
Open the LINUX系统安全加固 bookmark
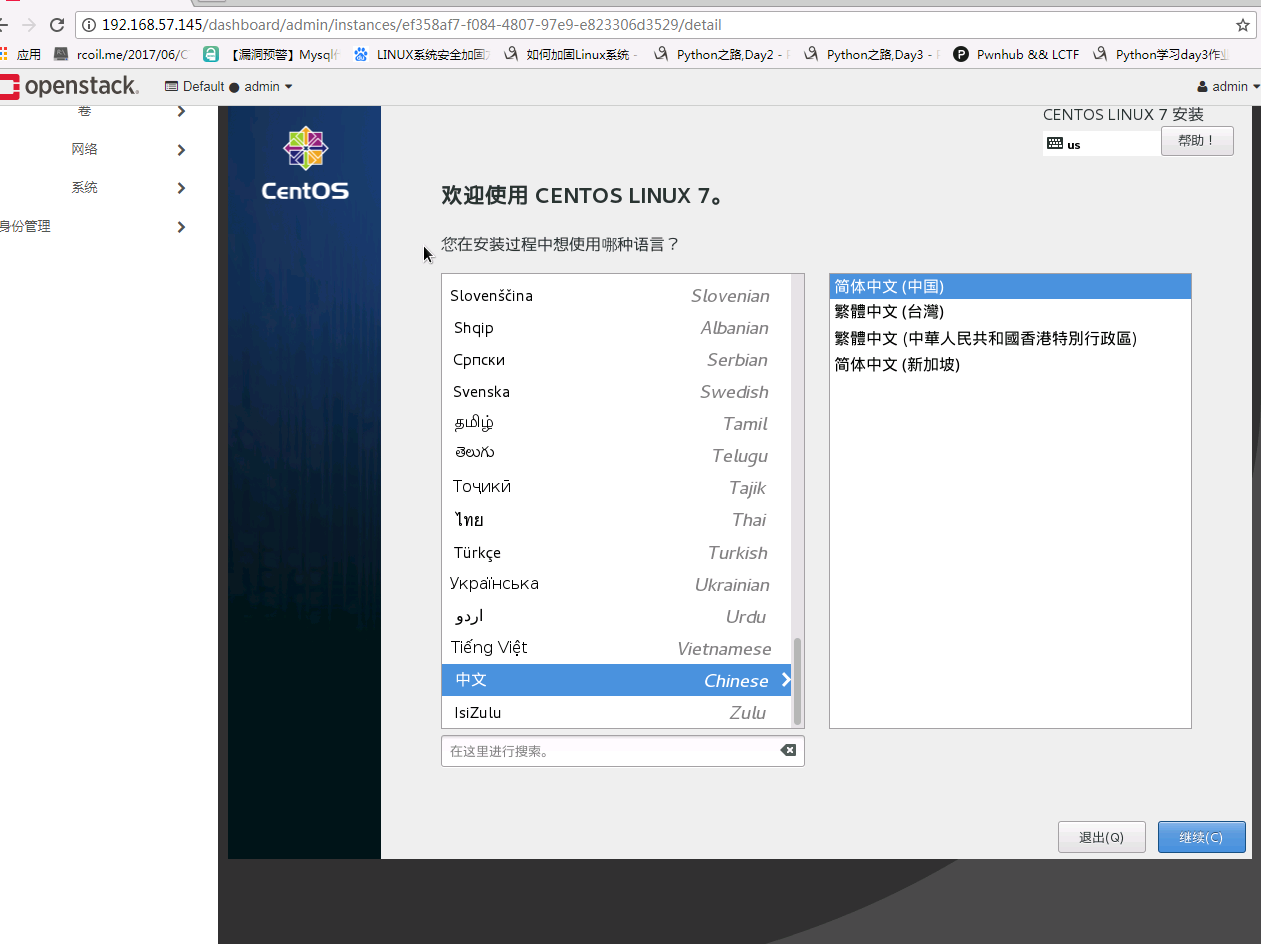(423, 55)
